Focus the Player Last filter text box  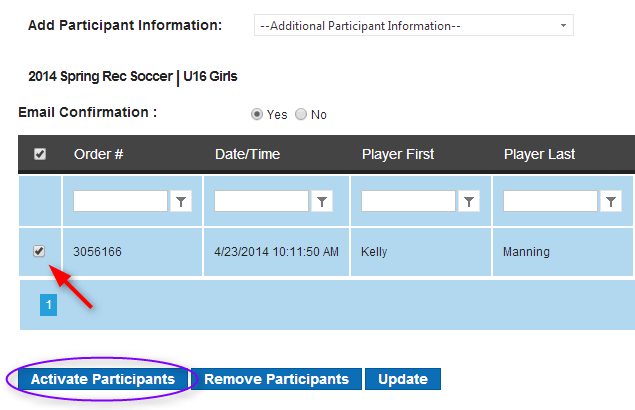point(550,201)
